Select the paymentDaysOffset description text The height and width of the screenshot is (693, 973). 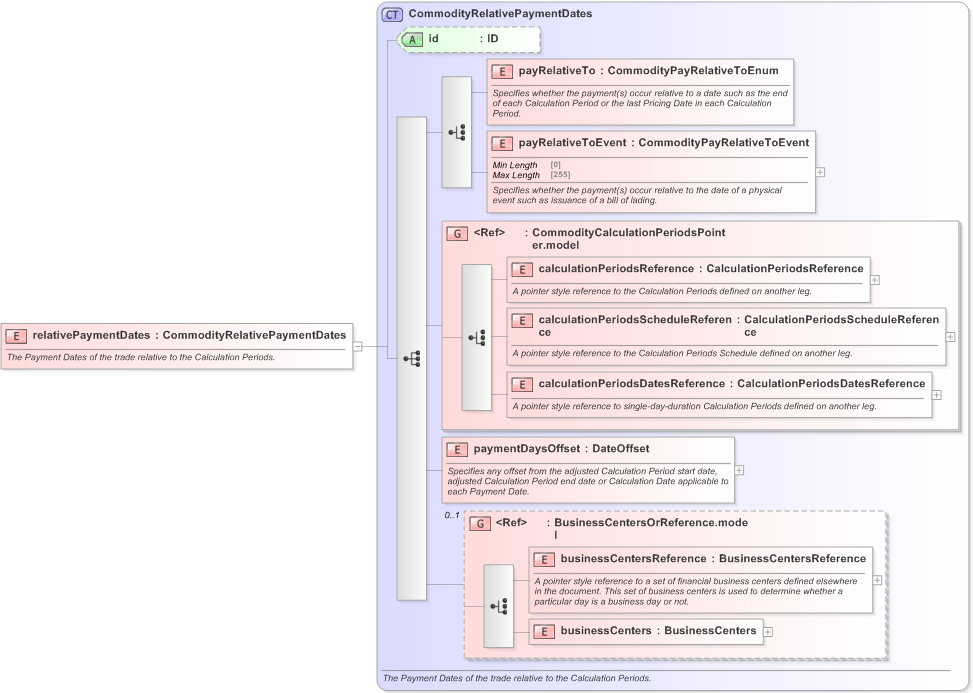[588, 481]
